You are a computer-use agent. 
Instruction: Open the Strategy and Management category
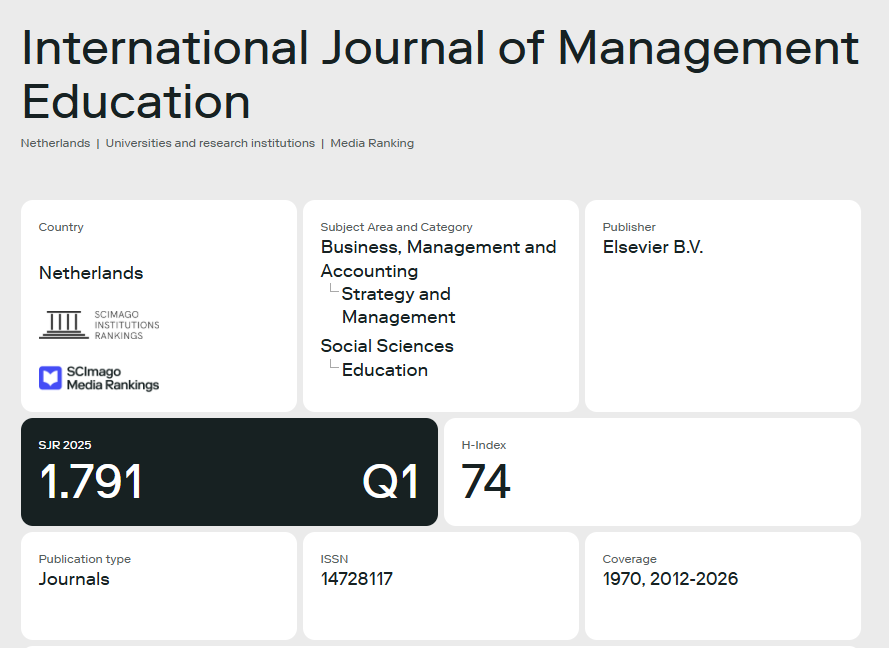(x=398, y=305)
